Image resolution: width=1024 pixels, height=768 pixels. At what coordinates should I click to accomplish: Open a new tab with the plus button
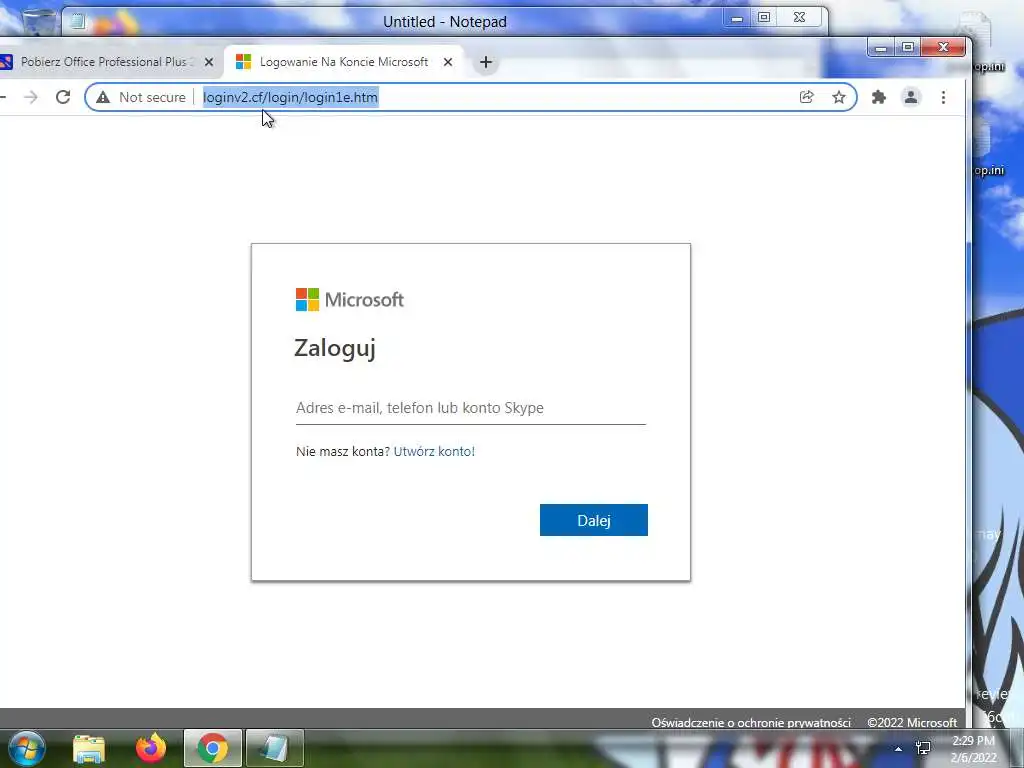click(x=485, y=62)
